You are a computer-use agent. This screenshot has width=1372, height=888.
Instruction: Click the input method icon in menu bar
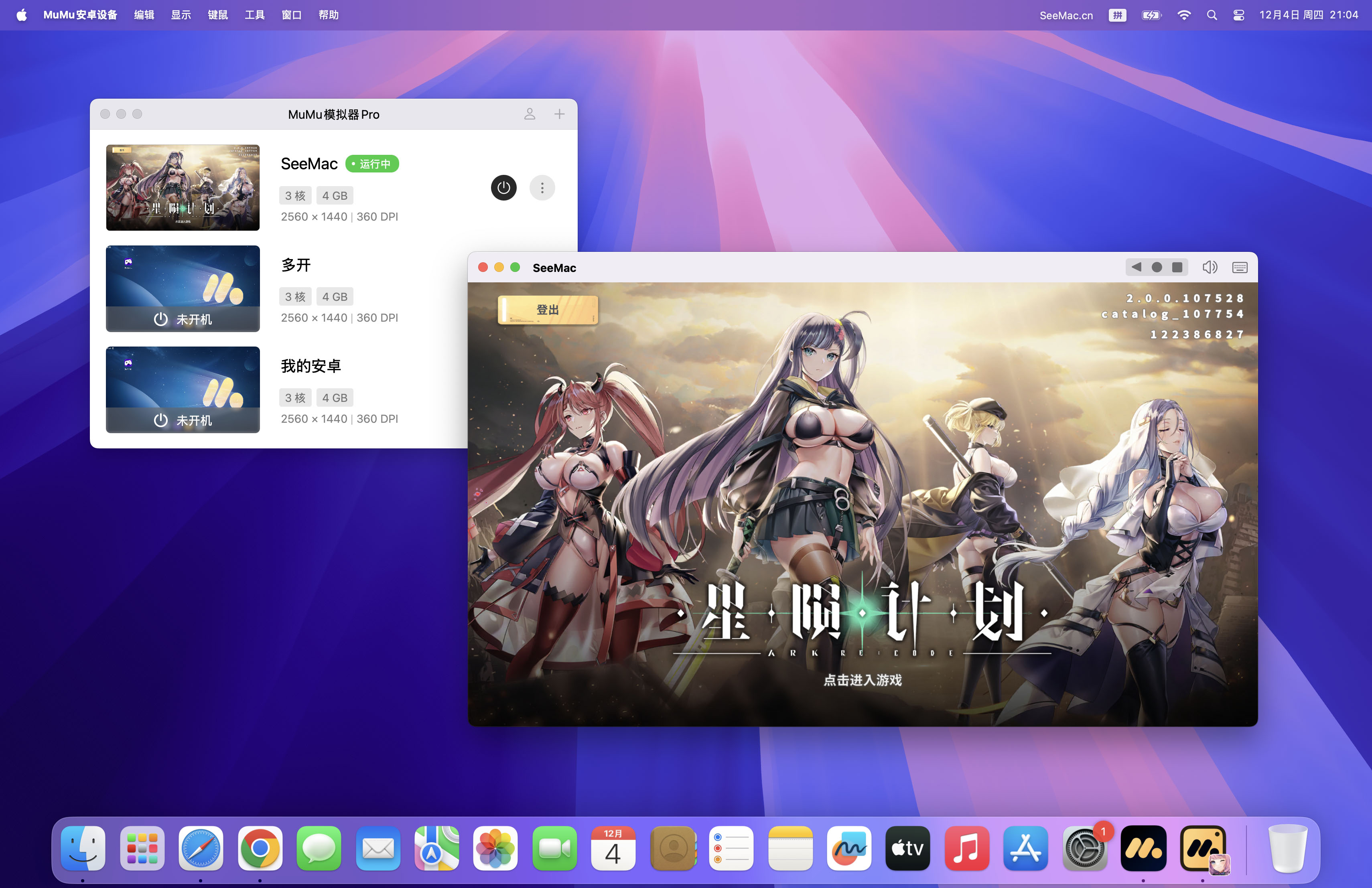tap(1117, 15)
